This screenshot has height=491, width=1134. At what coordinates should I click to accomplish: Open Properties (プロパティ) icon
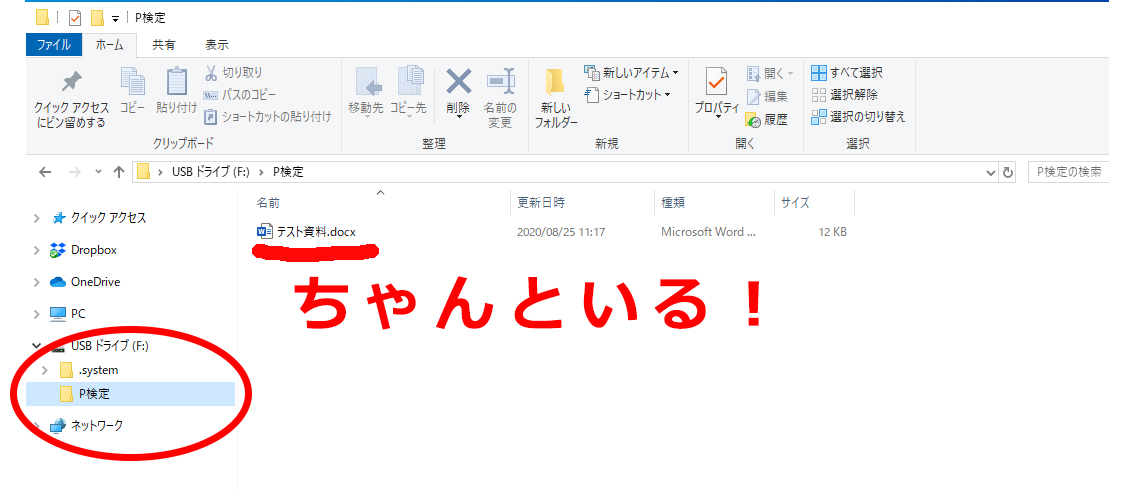point(716,84)
